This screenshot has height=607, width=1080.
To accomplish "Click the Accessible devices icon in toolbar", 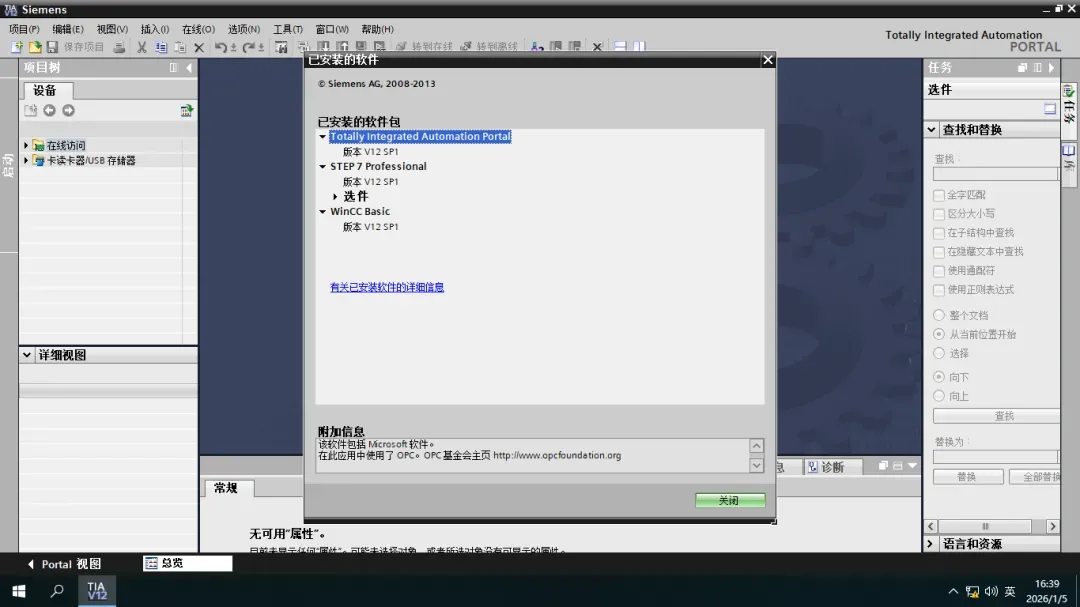I will click(x=537, y=47).
